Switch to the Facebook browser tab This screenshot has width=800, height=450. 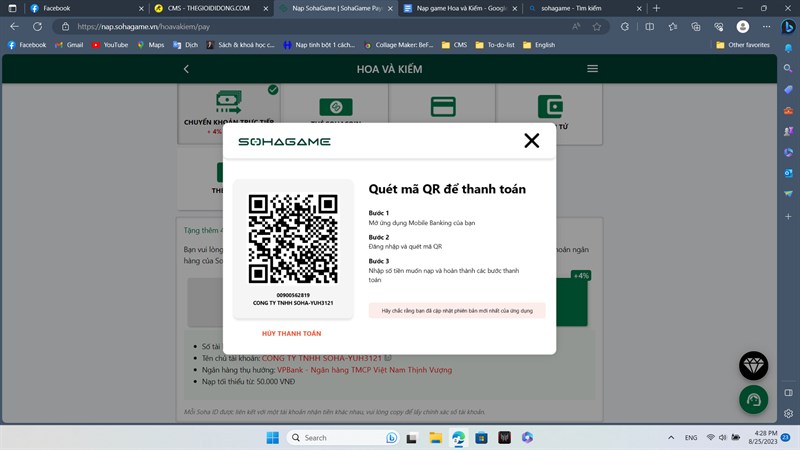point(86,8)
